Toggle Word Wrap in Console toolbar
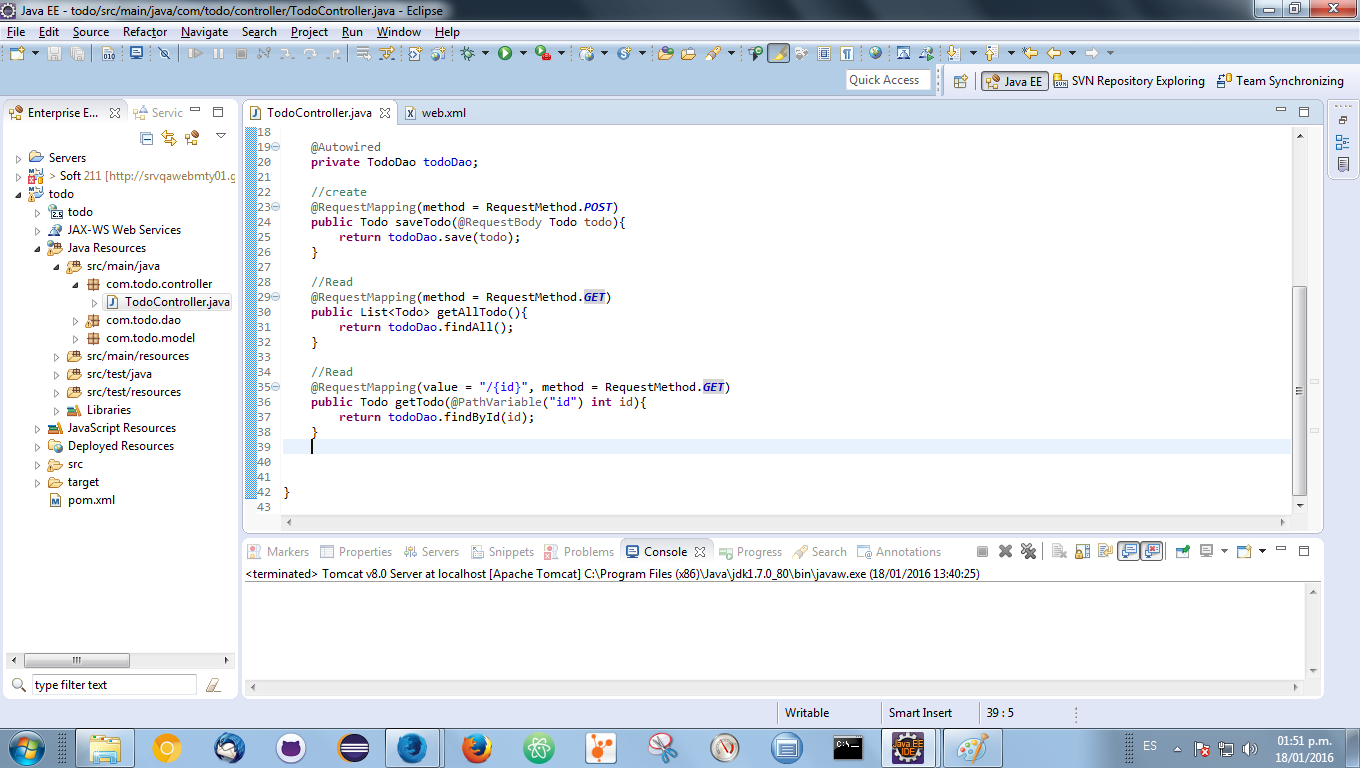Image resolution: width=1362 pixels, height=768 pixels. (x=1106, y=551)
